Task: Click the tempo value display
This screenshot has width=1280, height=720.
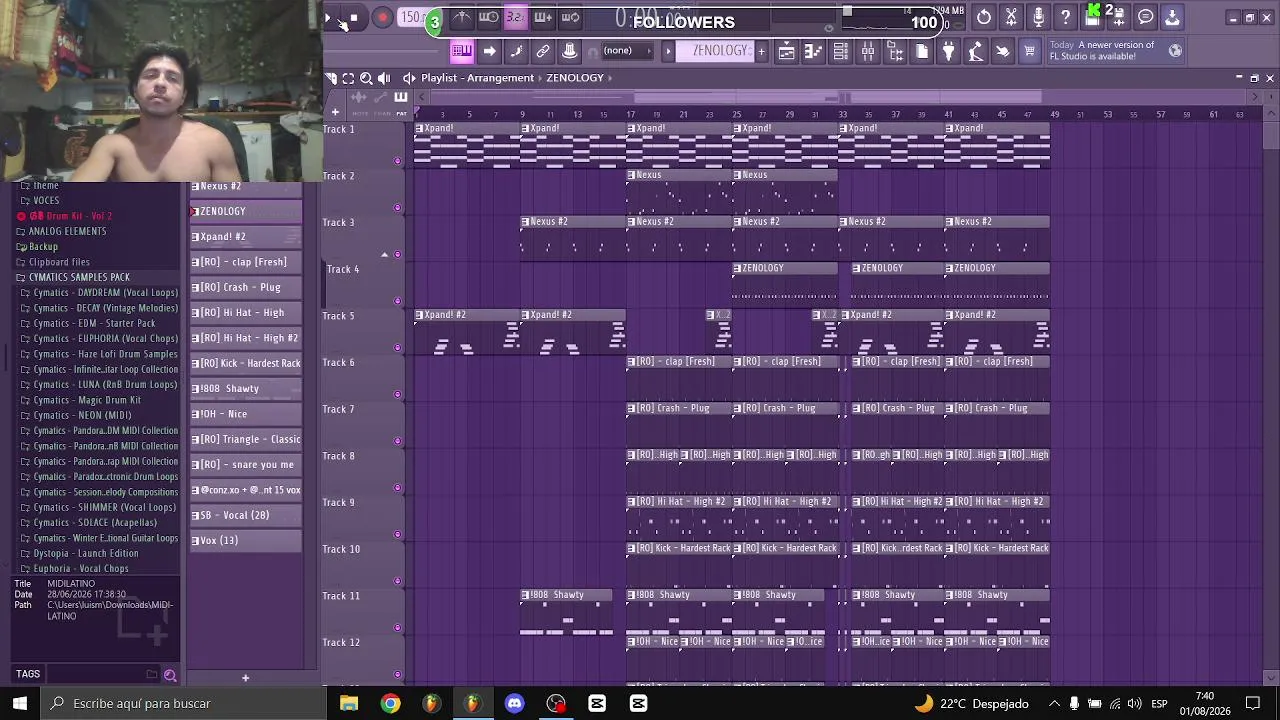Action: (411, 17)
